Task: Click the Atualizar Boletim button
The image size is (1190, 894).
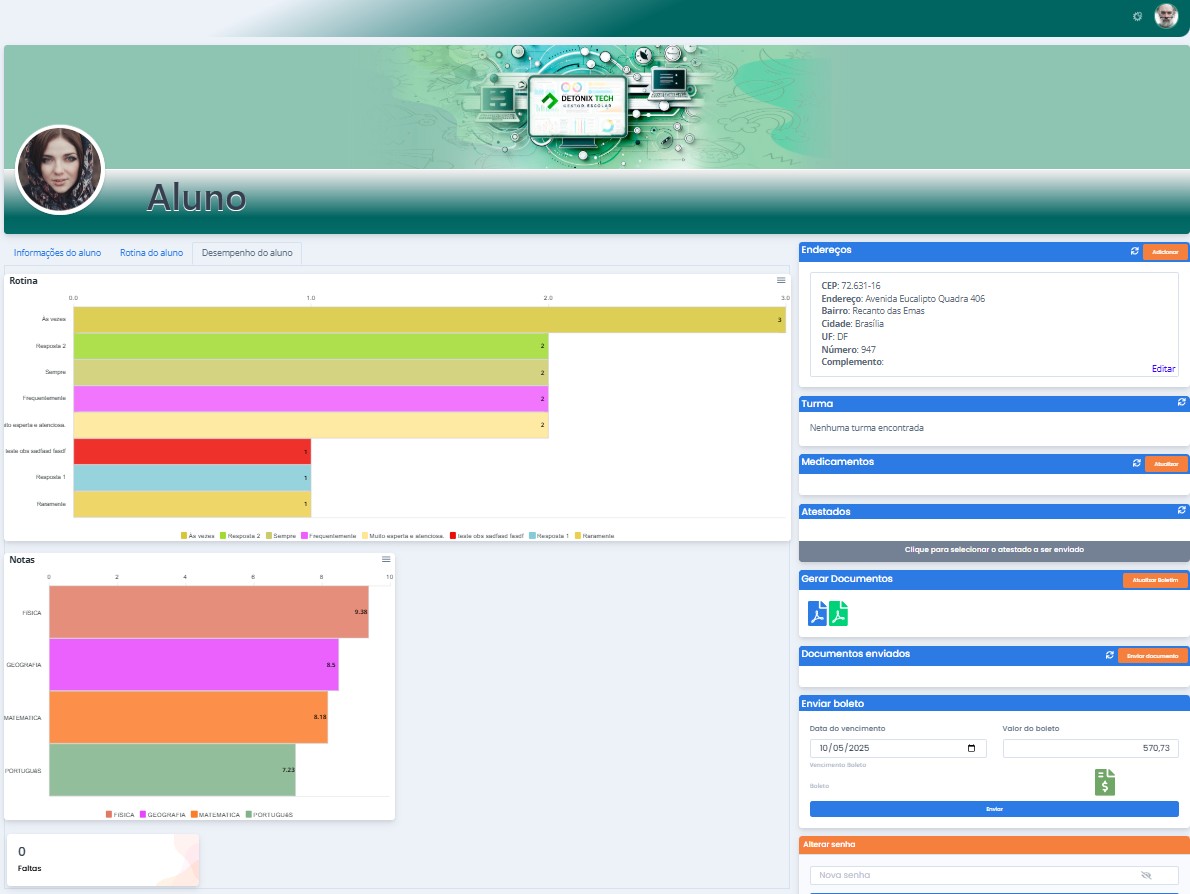Action: pyautogui.click(x=1155, y=581)
